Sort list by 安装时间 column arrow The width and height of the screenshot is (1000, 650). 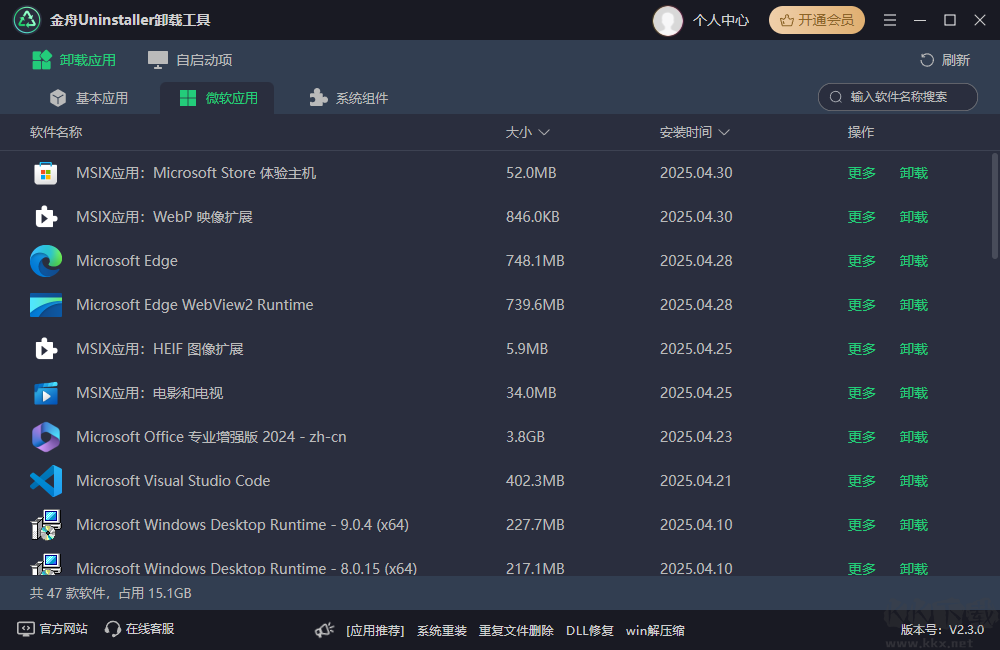724,133
